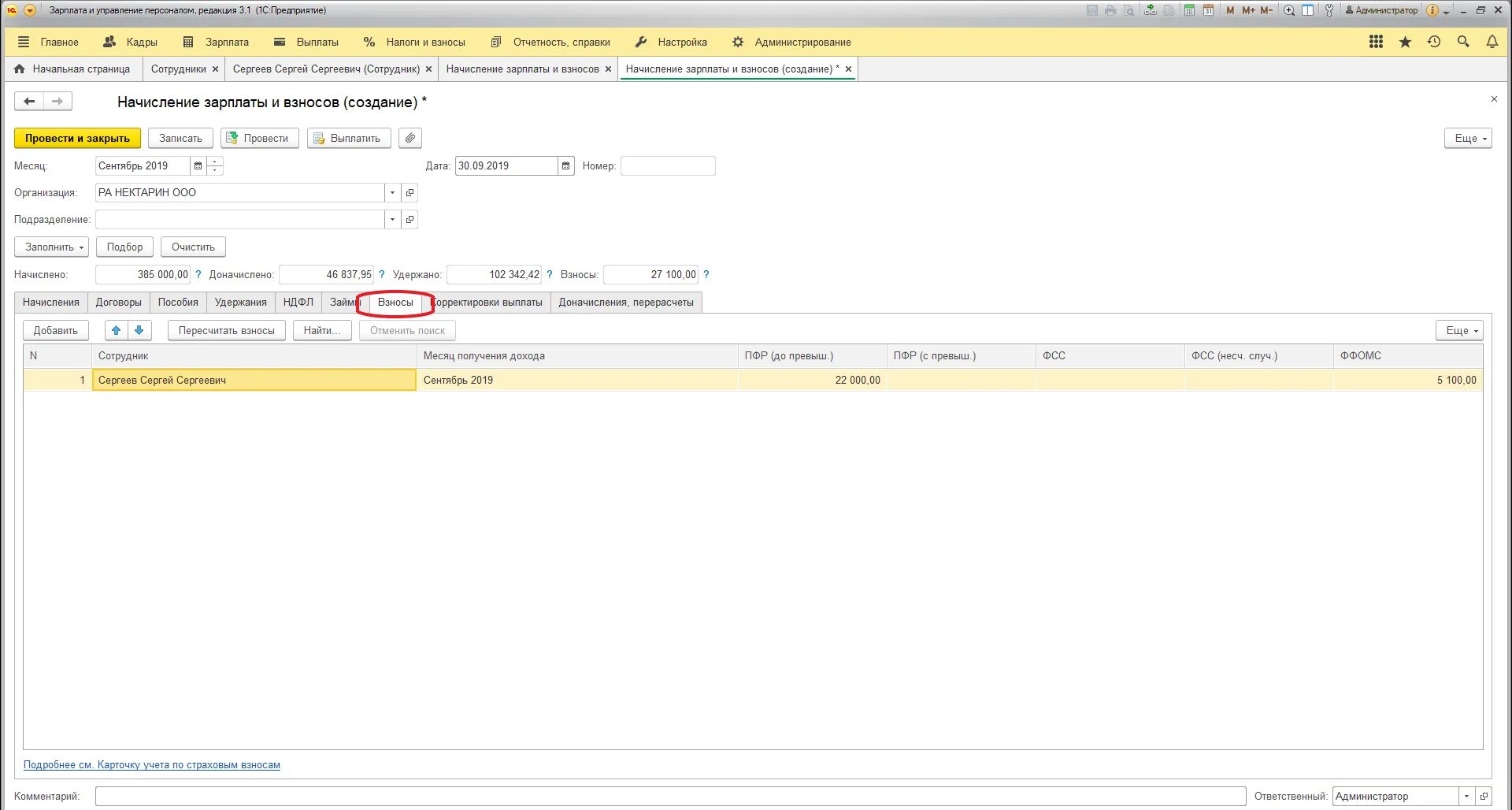Open the History clock icon
The height and width of the screenshot is (810, 1512).
1434,42
